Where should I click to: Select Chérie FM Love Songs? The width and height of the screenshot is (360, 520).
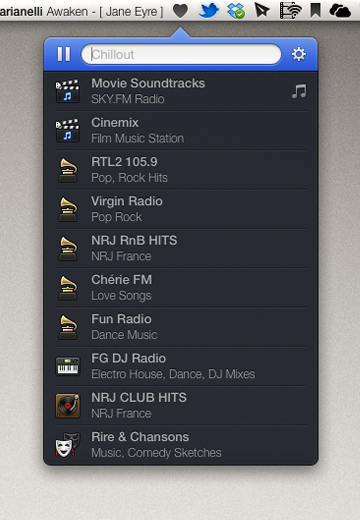pyautogui.click(x=181, y=288)
